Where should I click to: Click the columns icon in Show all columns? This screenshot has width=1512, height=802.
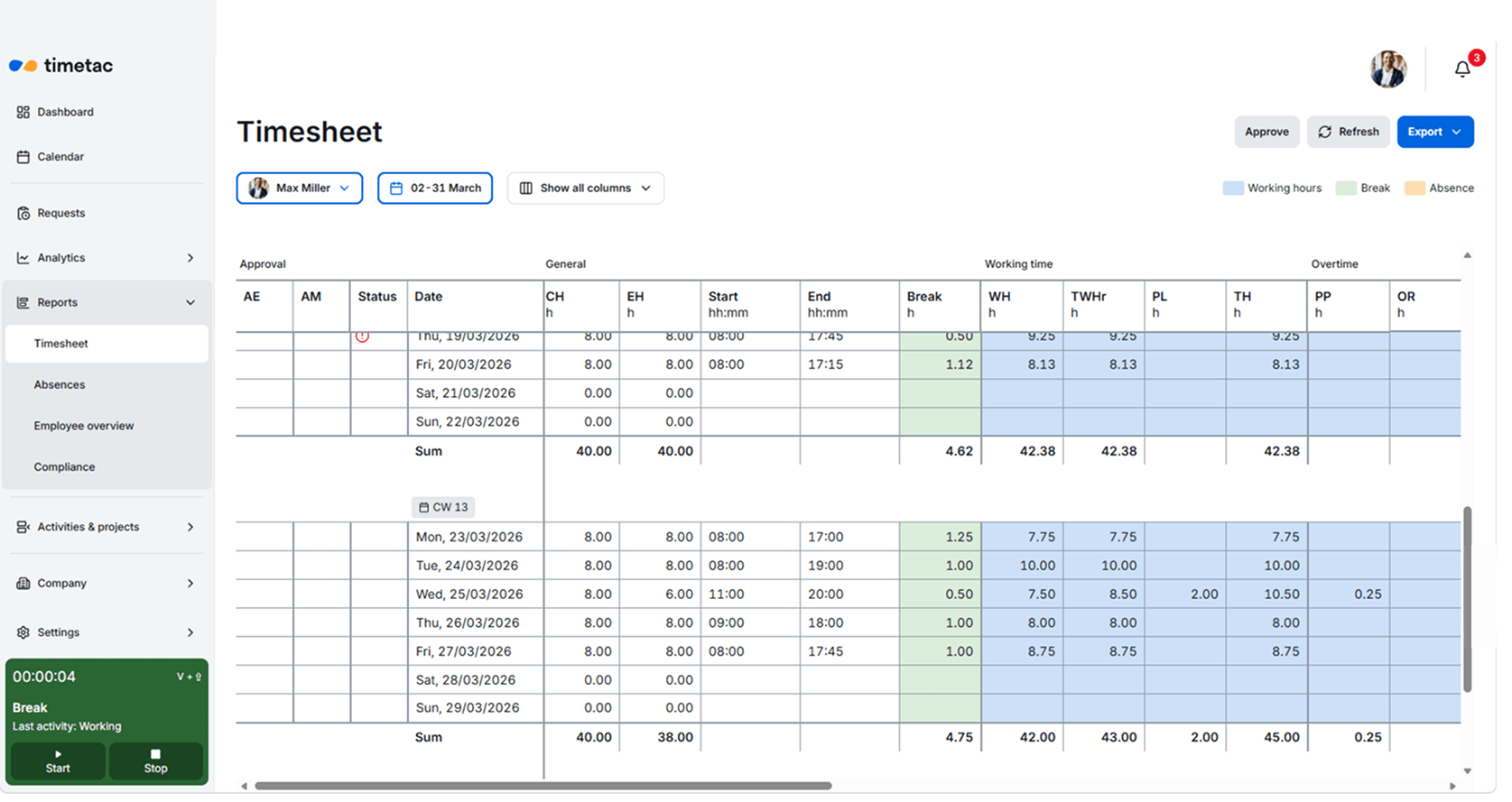tap(525, 189)
